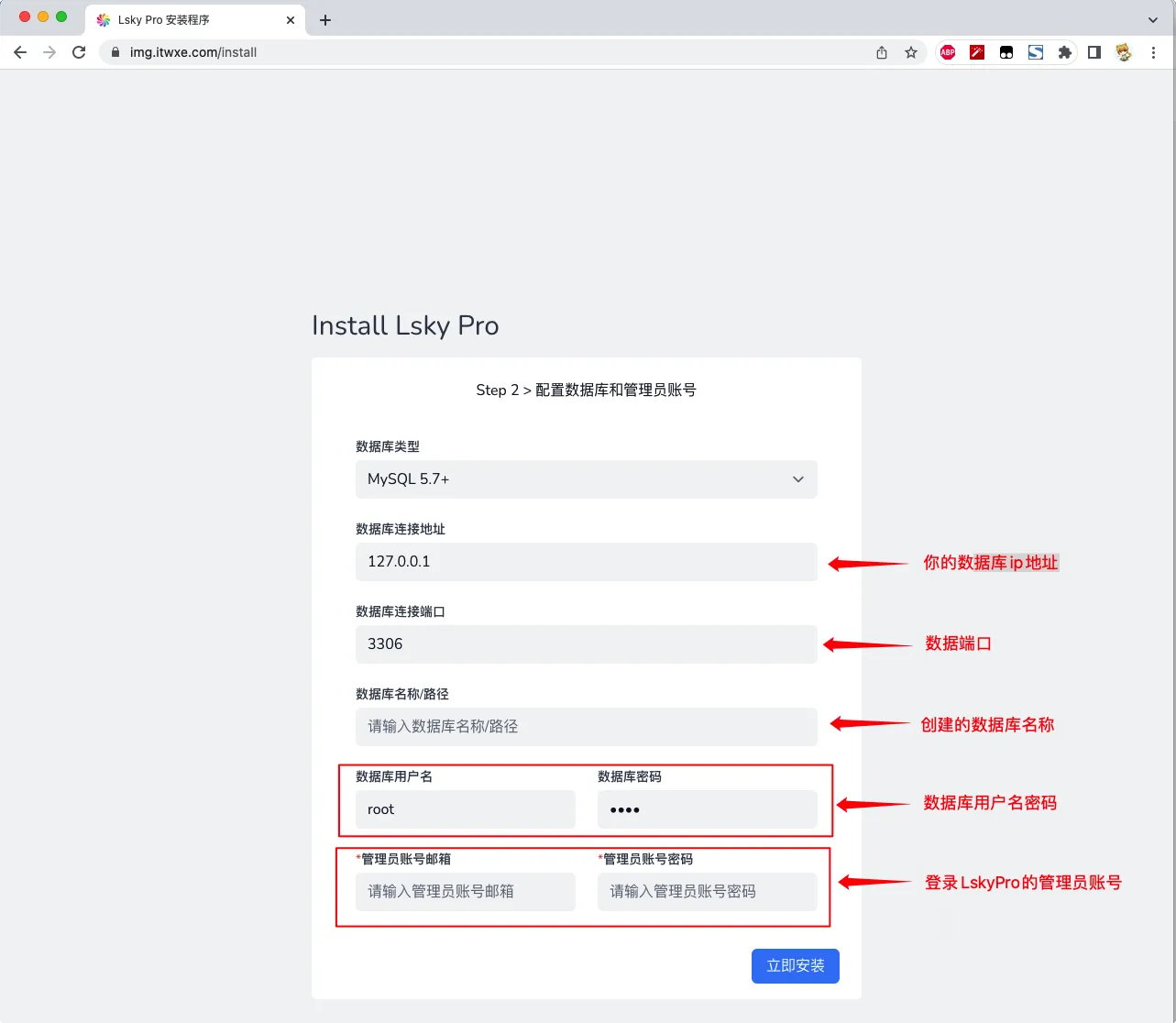This screenshot has height=1023, width=1176.
Task: Bookmark this page with the star icon
Action: (910, 52)
